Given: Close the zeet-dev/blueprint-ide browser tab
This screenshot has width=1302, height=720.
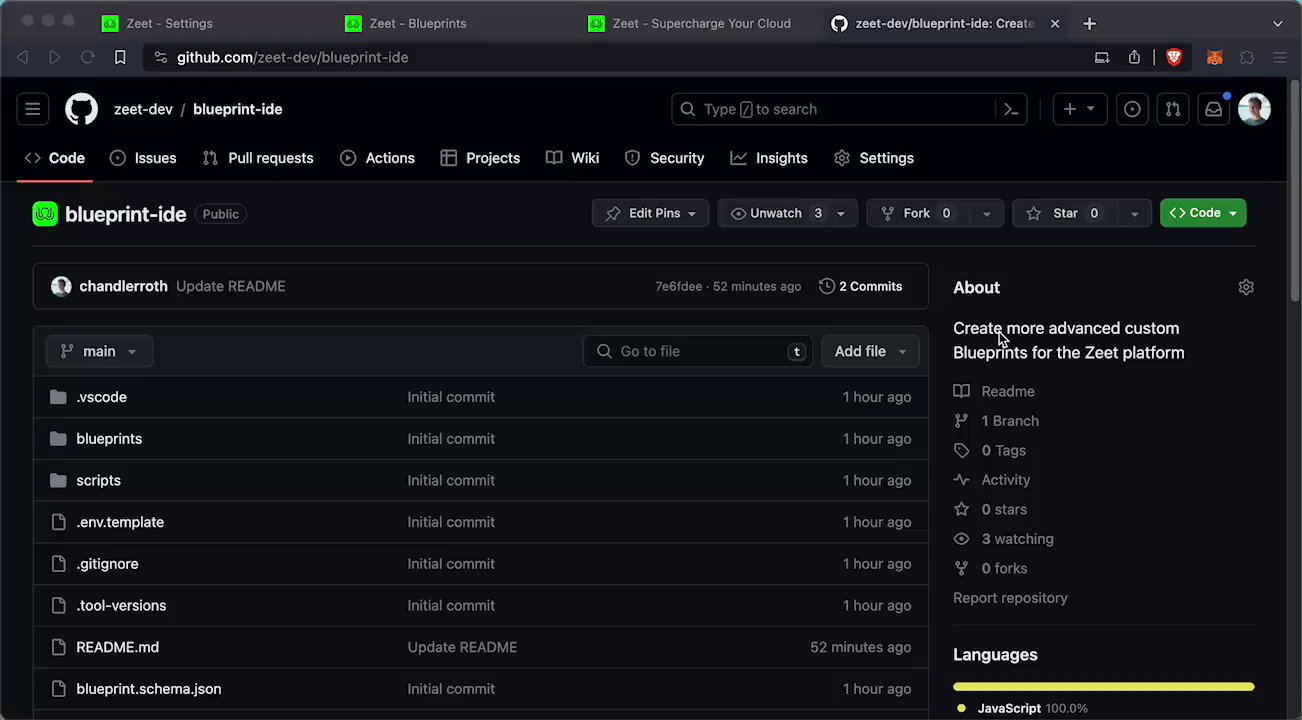Looking at the screenshot, I should (1054, 23).
